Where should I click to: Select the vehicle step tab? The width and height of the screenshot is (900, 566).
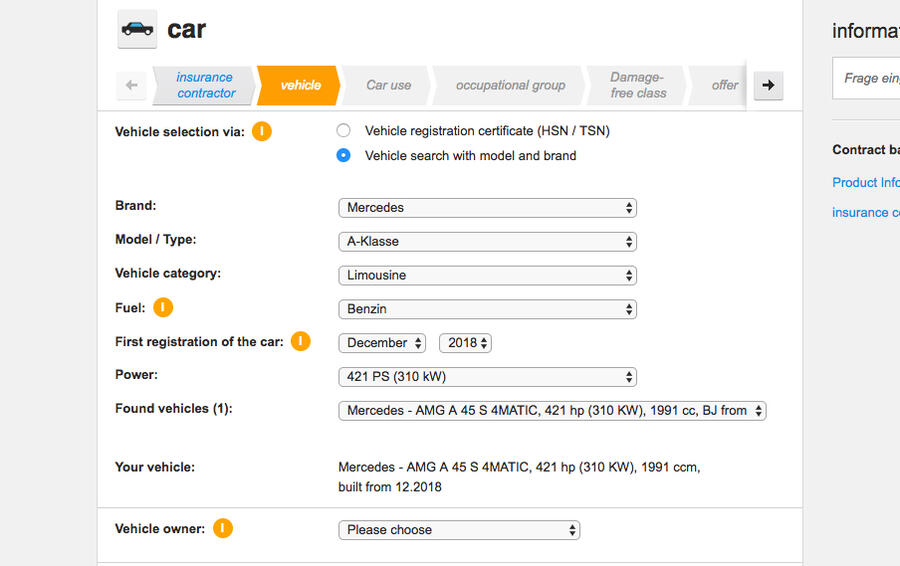[300, 85]
